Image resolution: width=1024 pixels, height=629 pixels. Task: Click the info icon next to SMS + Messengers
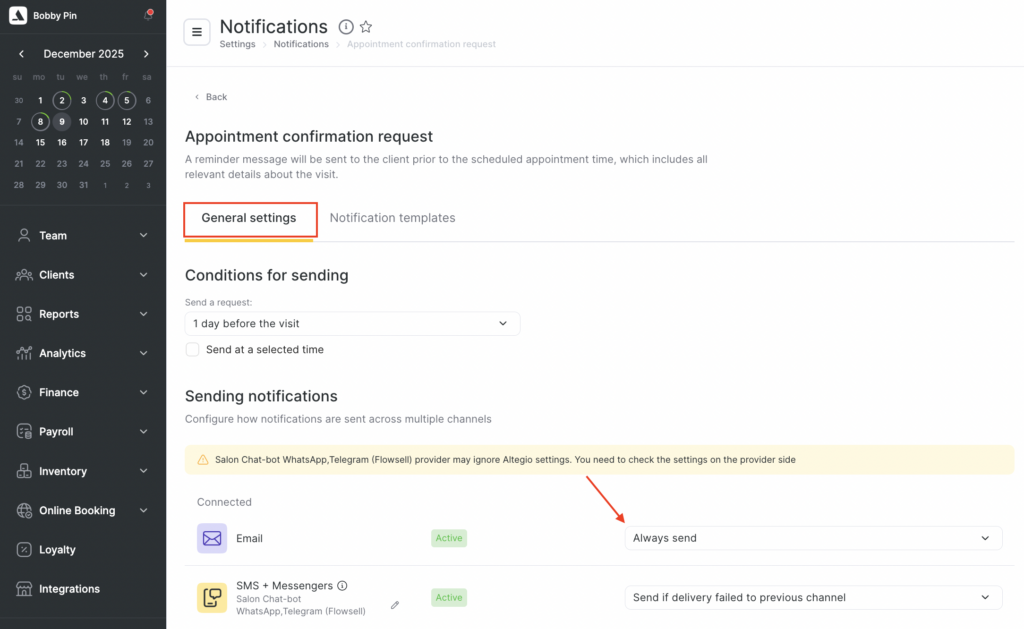342,586
